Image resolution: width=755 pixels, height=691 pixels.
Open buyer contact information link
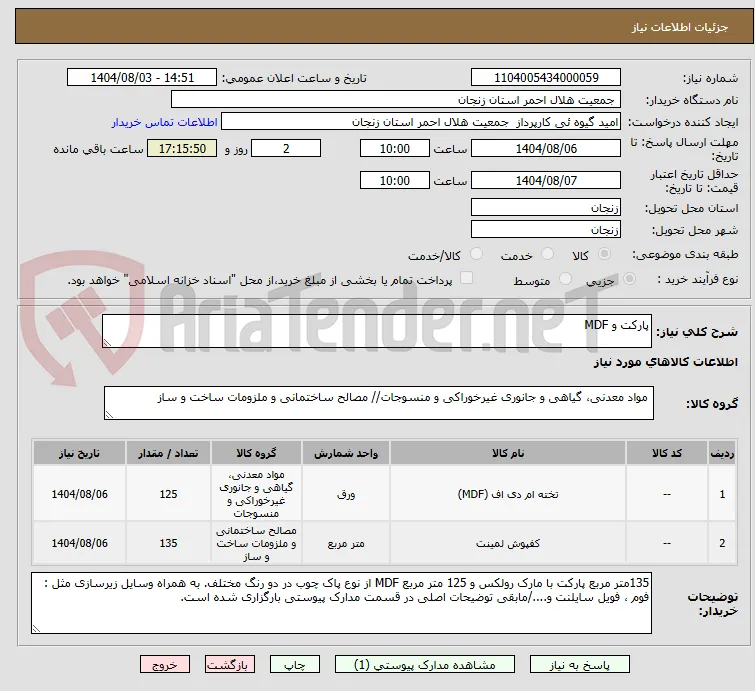pyautogui.click(x=165, y=122)
